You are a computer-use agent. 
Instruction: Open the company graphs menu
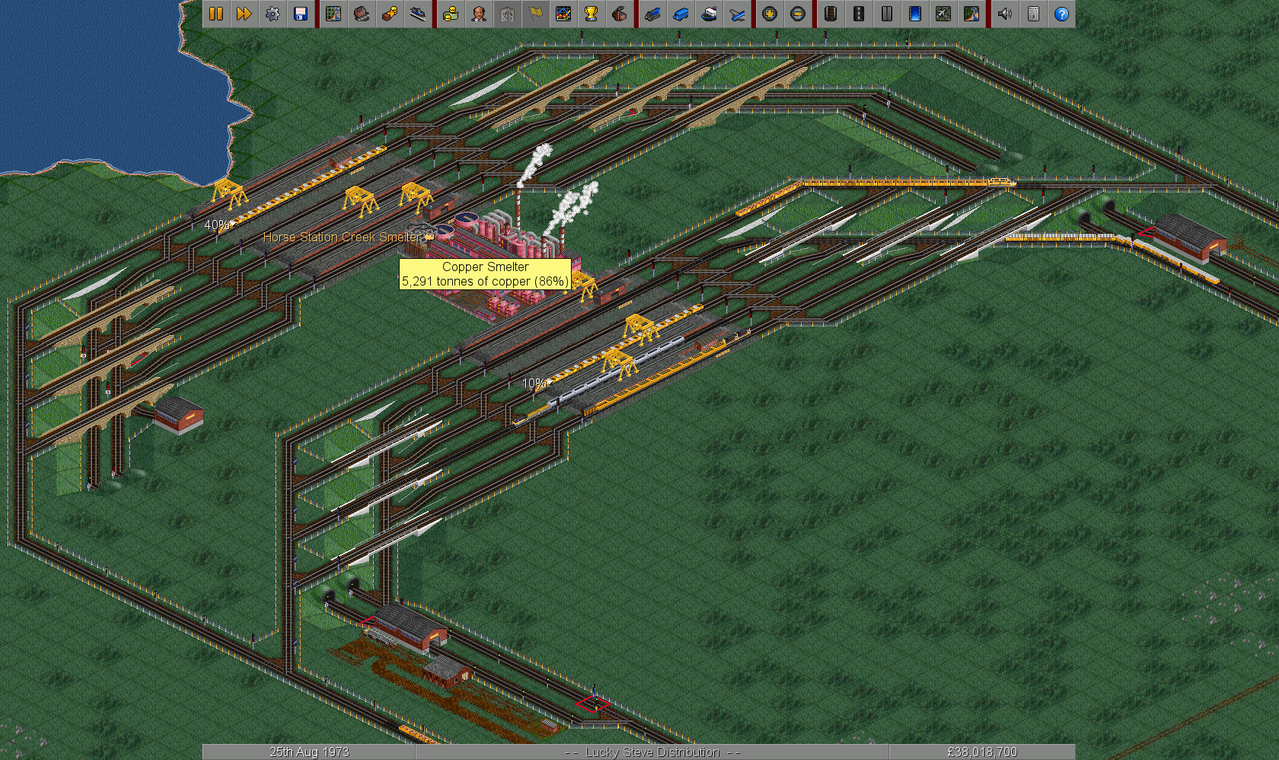563,14
